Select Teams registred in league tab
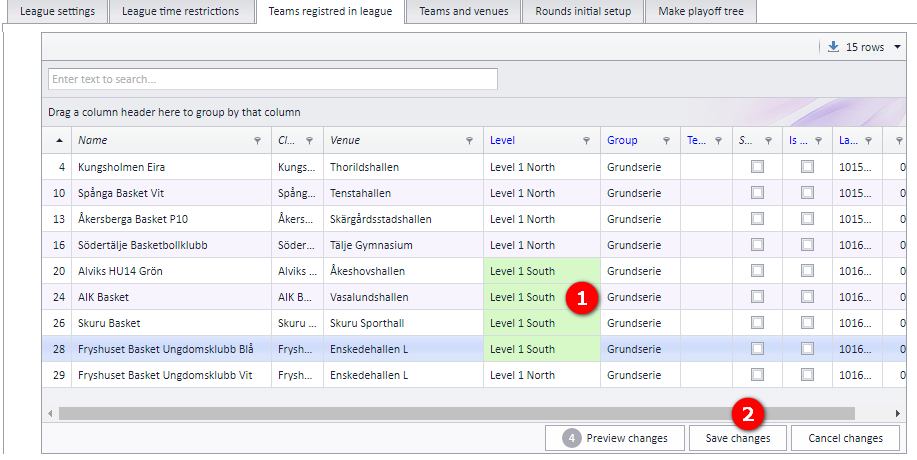The width and height of the screenshot is (917, 460). 330,12
